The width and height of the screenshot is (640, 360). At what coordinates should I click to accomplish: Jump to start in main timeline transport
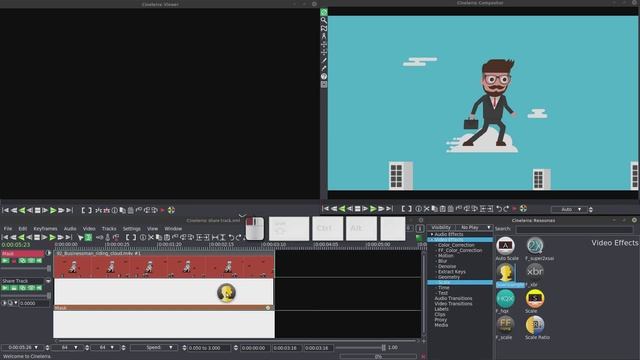click(x=5, y=237)
